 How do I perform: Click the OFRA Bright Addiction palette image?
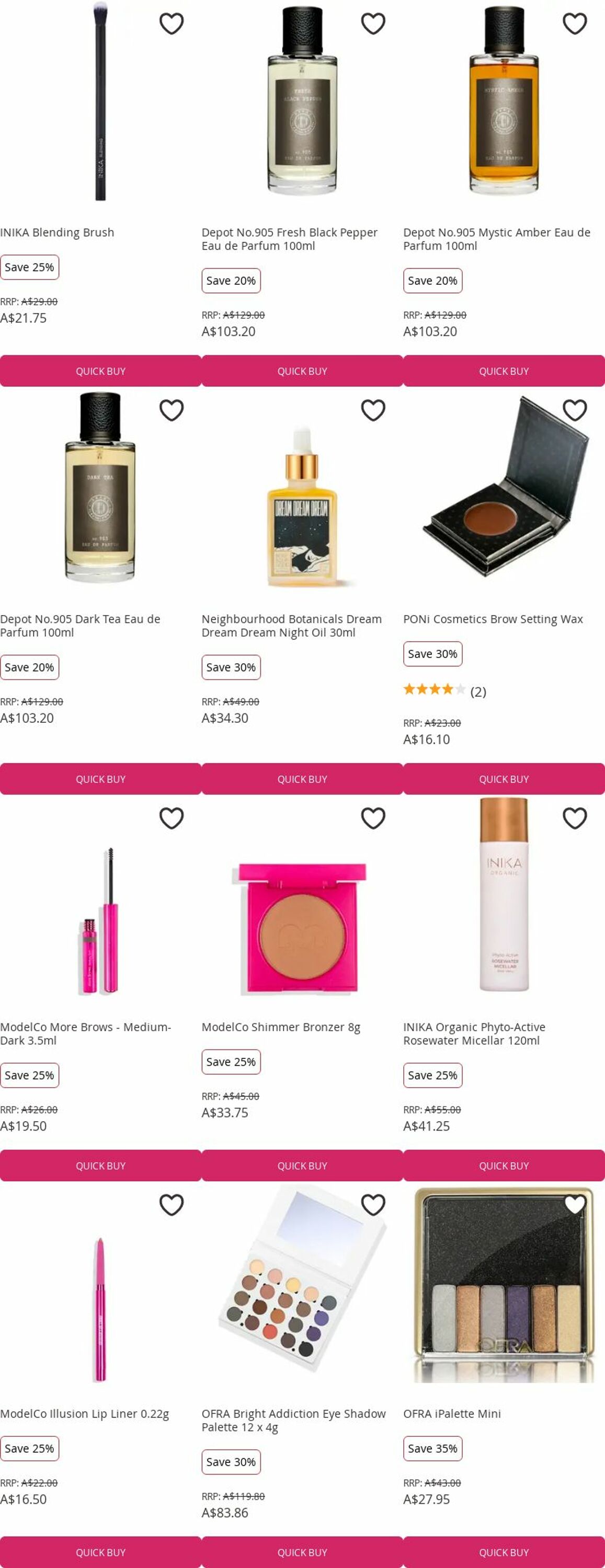302,1284
